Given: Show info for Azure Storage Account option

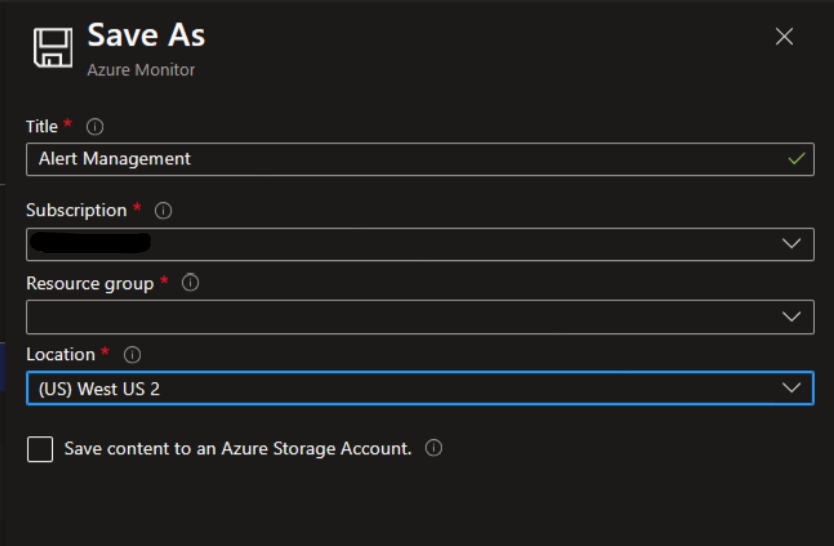Looking at the screenshot, I should point(433,449).
